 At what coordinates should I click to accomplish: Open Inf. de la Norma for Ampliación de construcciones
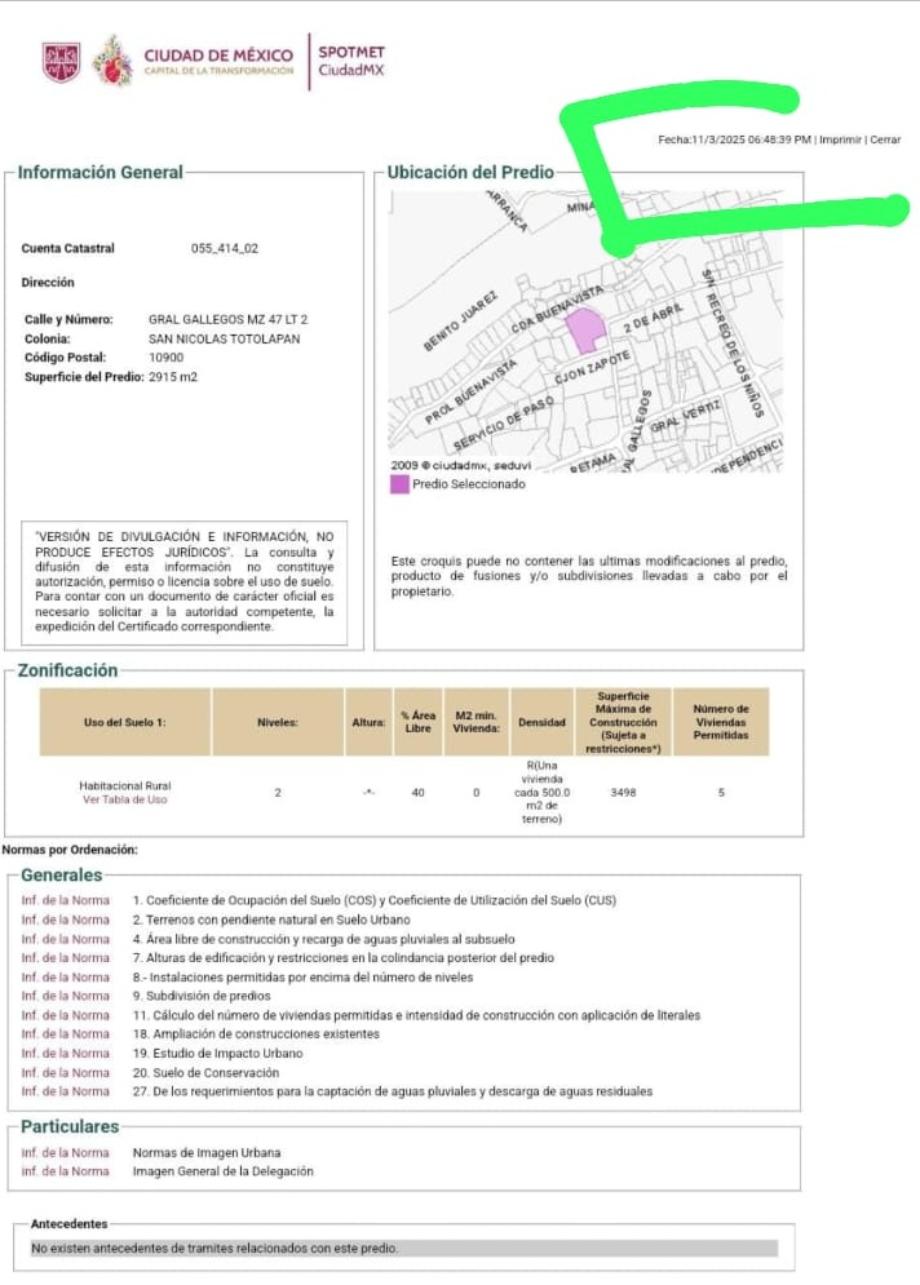65,1034
